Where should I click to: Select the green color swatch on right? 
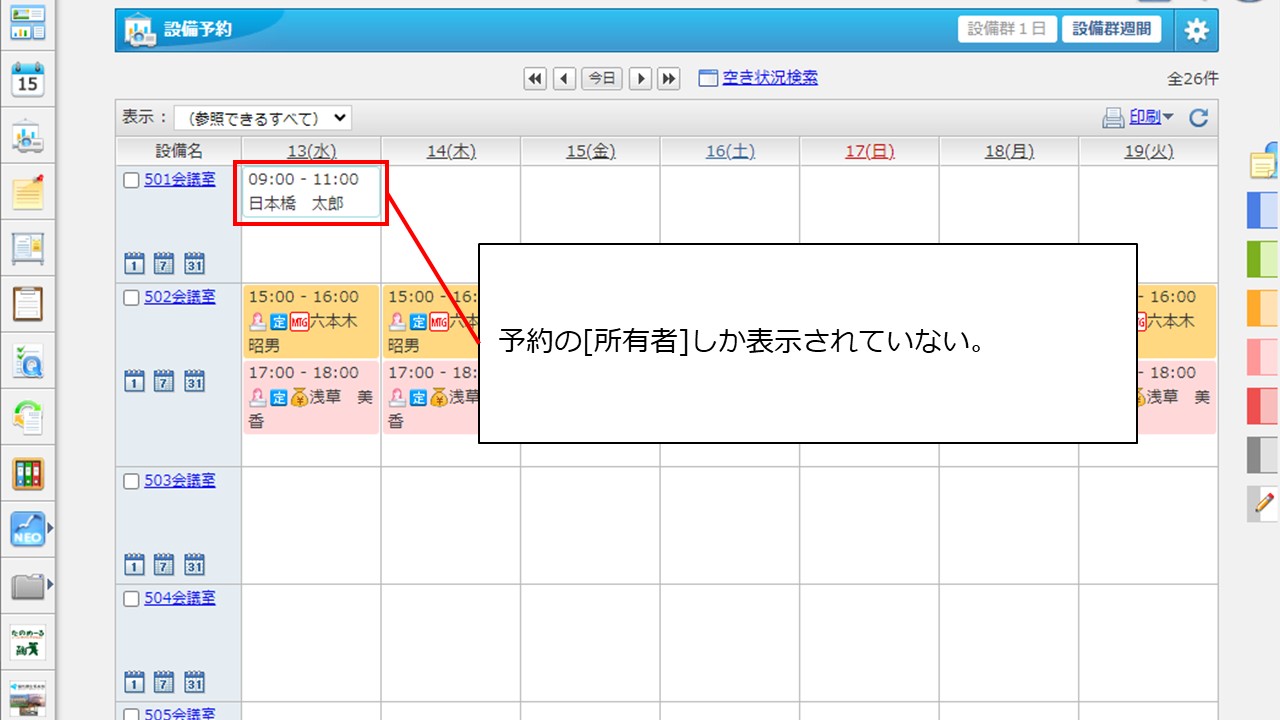click(1262, 259)
